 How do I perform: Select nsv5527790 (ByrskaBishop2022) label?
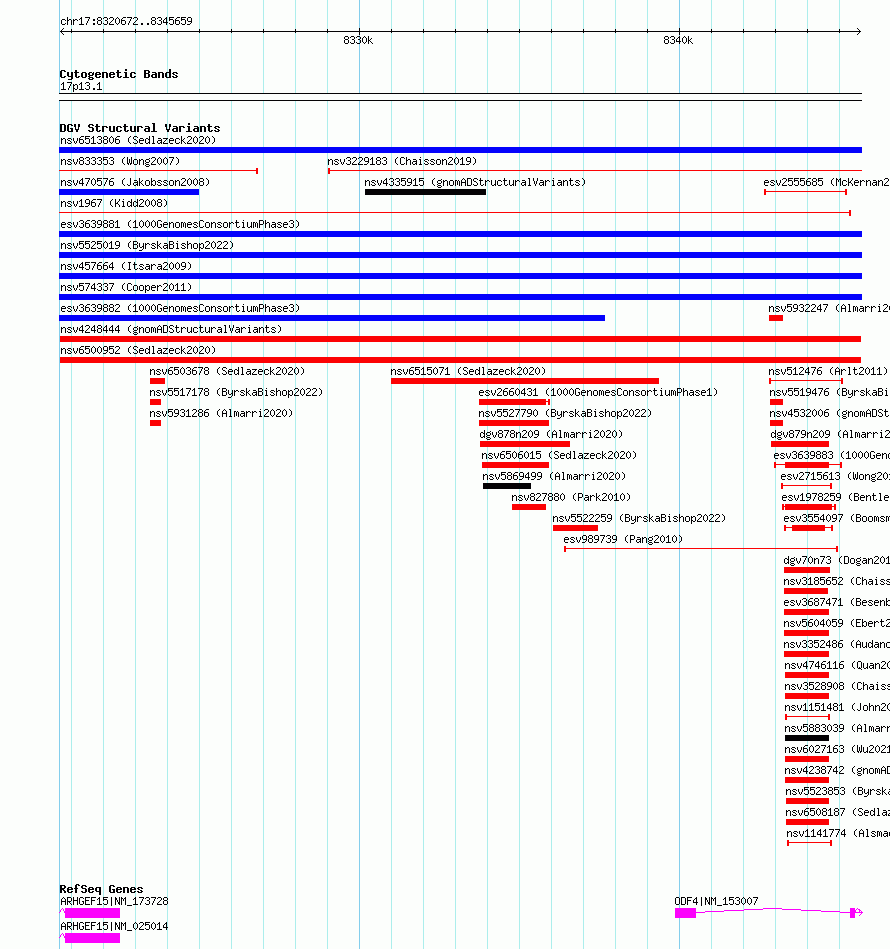pyautogui.click(x=565, y=413)
